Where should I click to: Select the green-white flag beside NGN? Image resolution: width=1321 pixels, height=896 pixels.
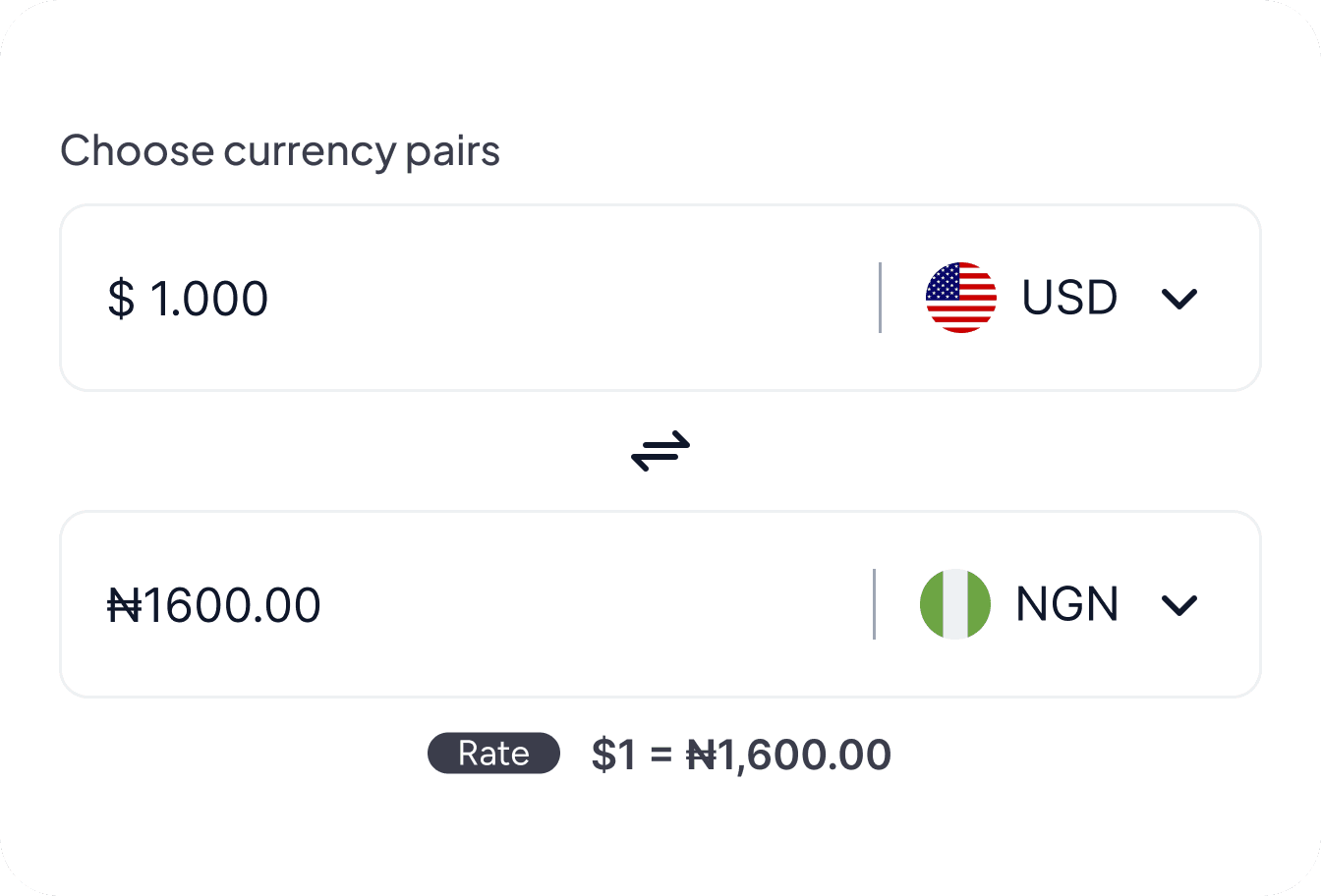point(954,604)
